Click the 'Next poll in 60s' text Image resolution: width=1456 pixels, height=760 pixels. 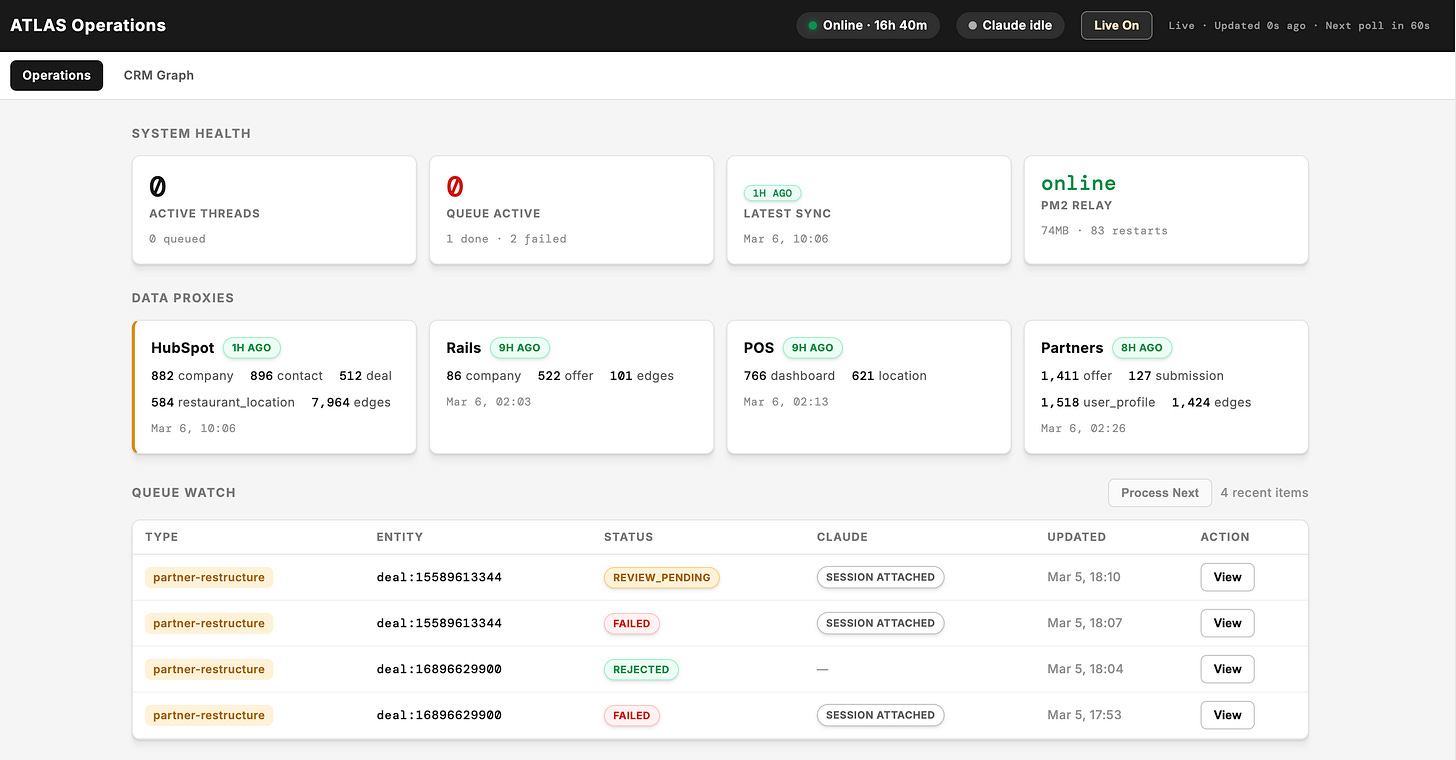point(1378,26)
